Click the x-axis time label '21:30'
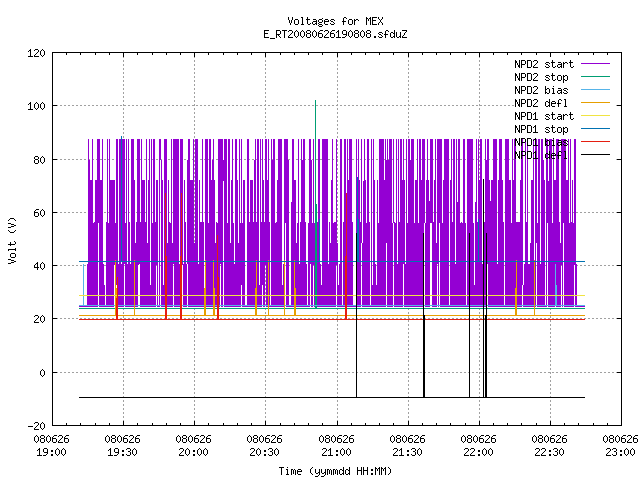This screenshot has height=480, width=640. coord(407,453)
